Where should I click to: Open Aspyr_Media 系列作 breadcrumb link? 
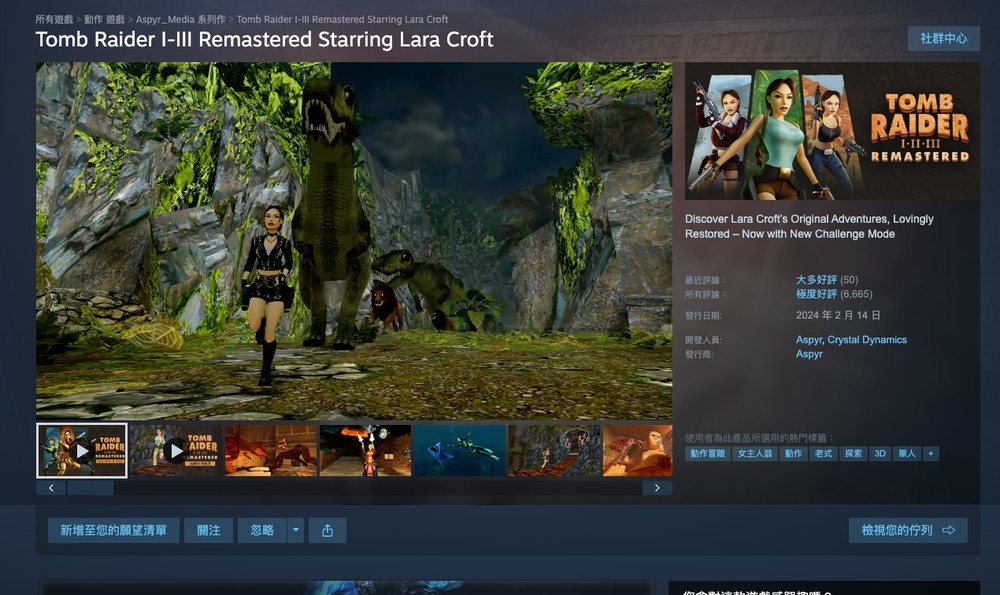pos(180,19)
